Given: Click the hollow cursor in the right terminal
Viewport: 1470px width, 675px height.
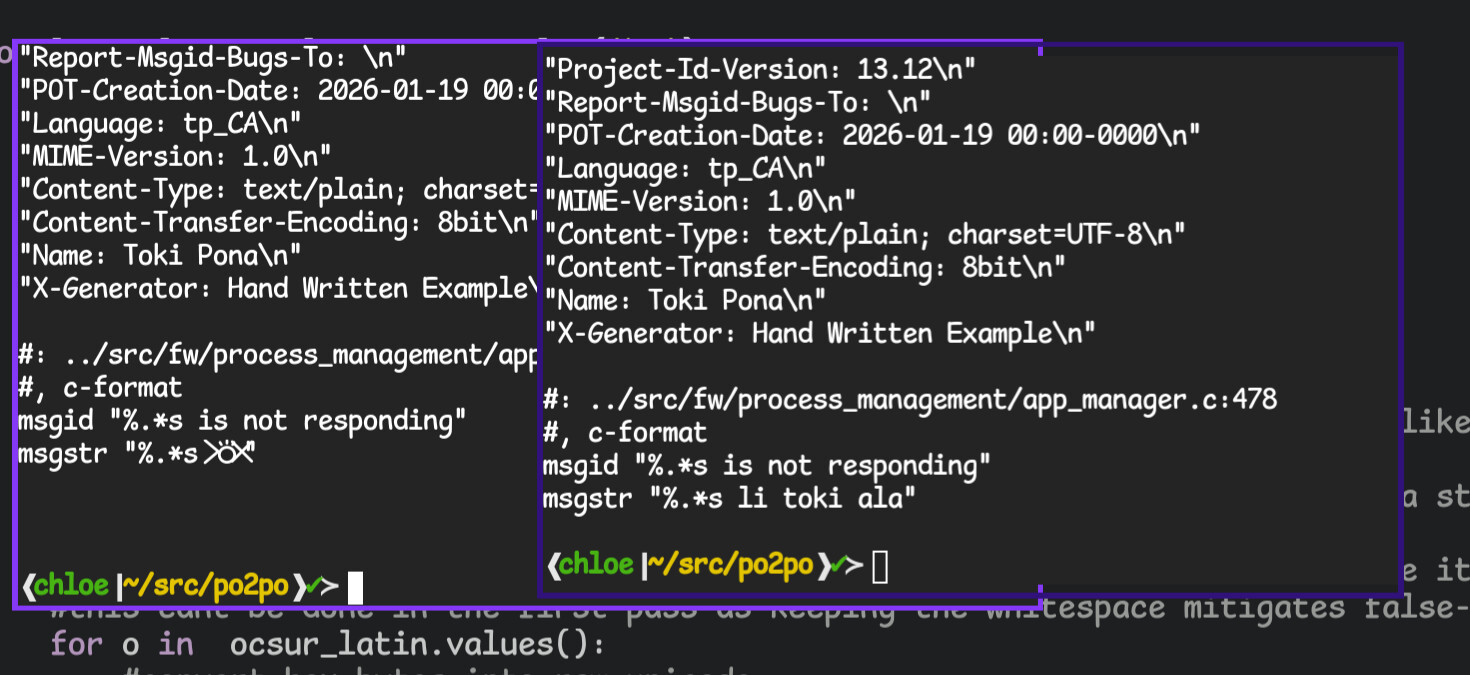Looking at the screenshot, I should [880, 567].
